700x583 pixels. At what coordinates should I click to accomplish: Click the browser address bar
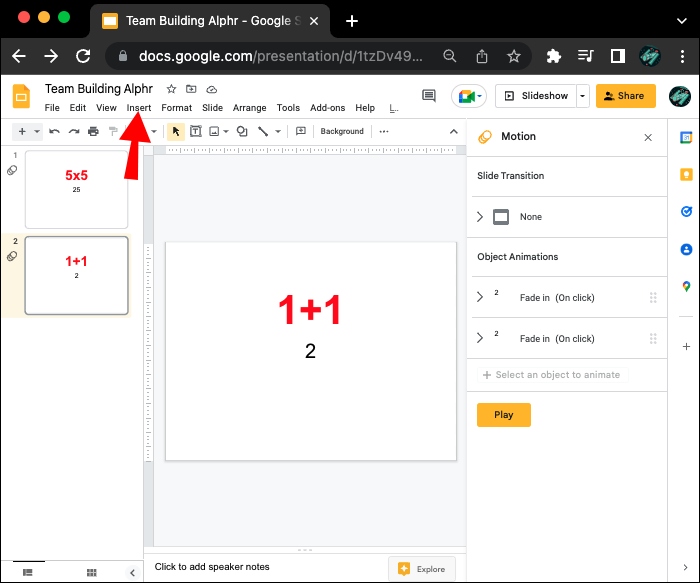(x=280, y=56)
